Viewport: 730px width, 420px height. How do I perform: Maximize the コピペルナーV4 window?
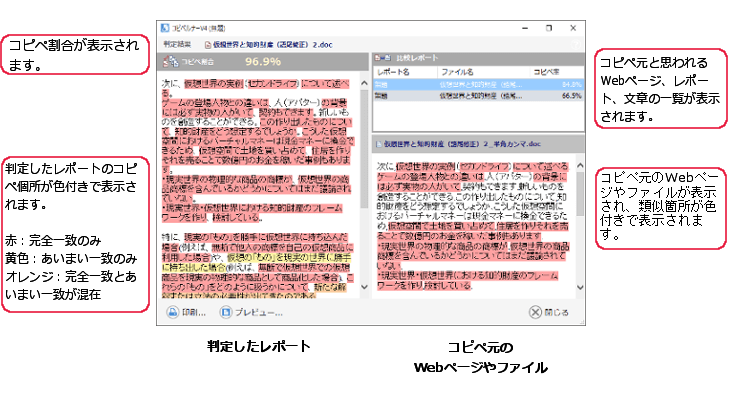point(548,29)
